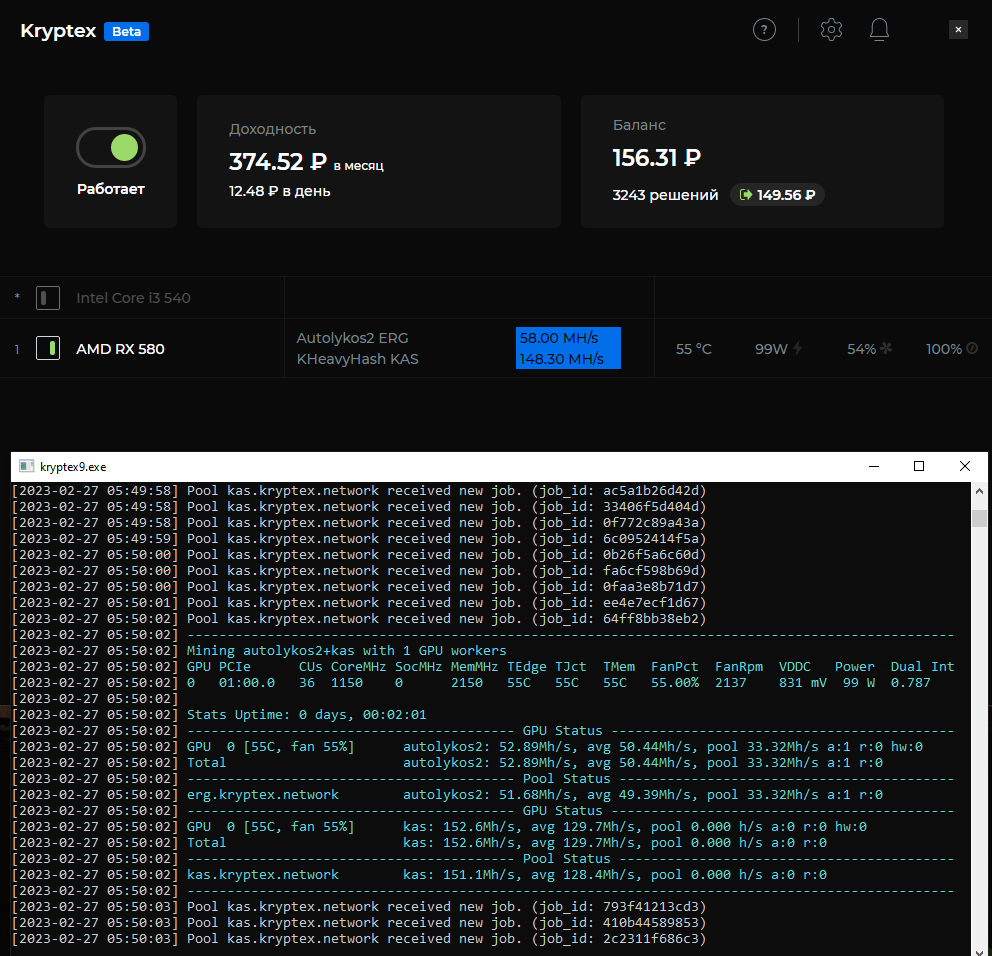This screenshot has height=956, width=992.
Task: Select the AMD RX 580 row label
Action: click(x=120, y=349)
